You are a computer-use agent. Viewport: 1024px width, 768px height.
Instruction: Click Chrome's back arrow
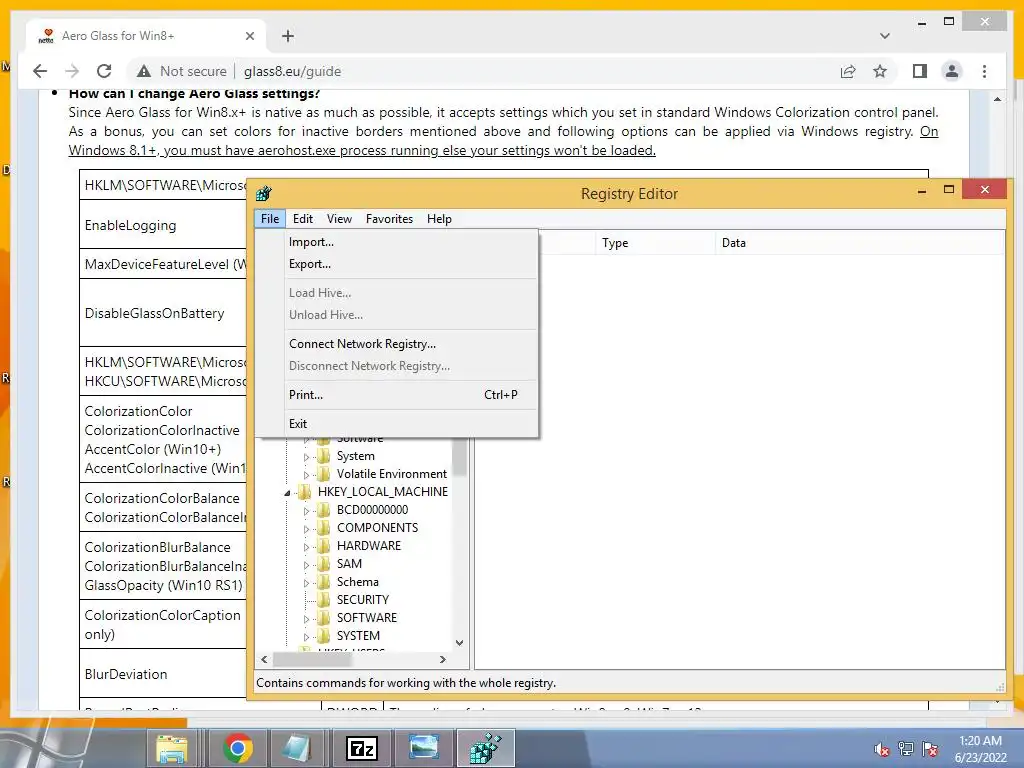(40, 71)
